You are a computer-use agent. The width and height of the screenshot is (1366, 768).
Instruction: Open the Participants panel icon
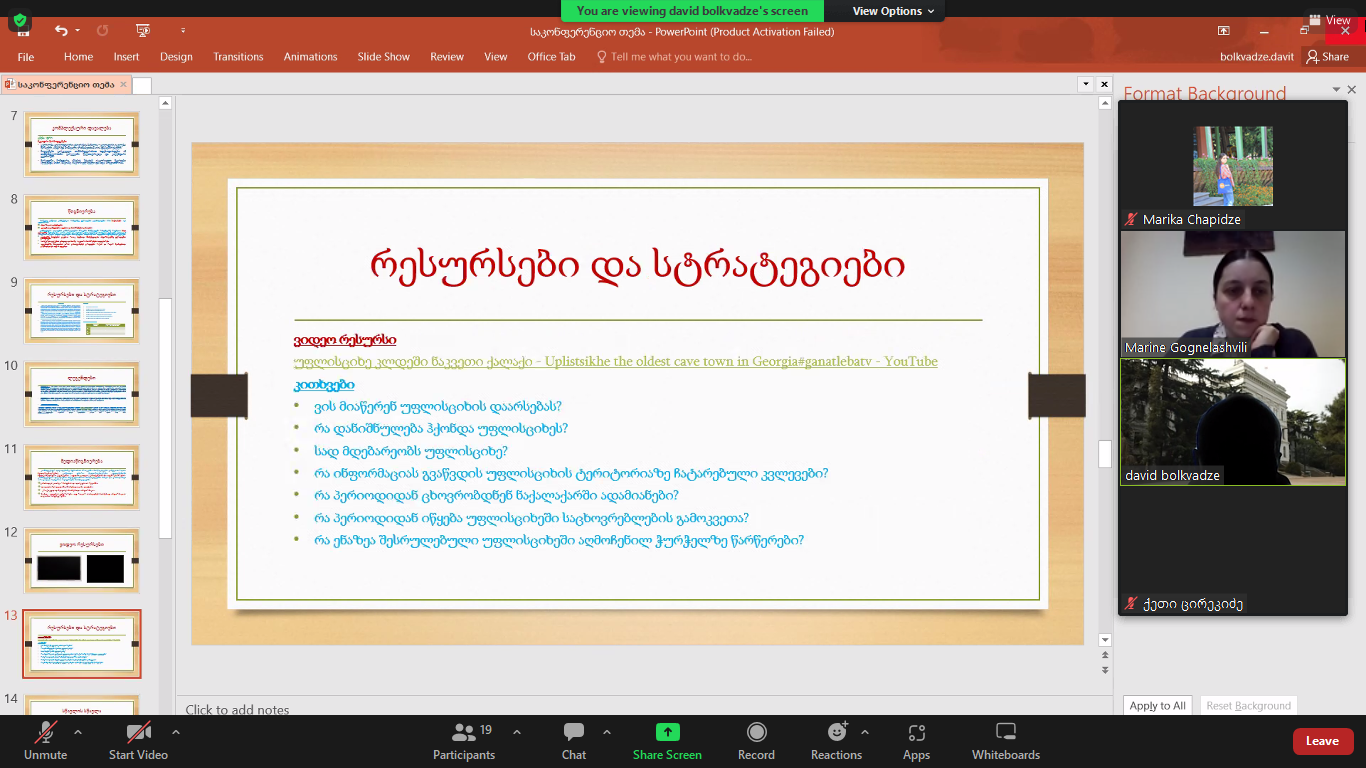(x=464, y=733)
